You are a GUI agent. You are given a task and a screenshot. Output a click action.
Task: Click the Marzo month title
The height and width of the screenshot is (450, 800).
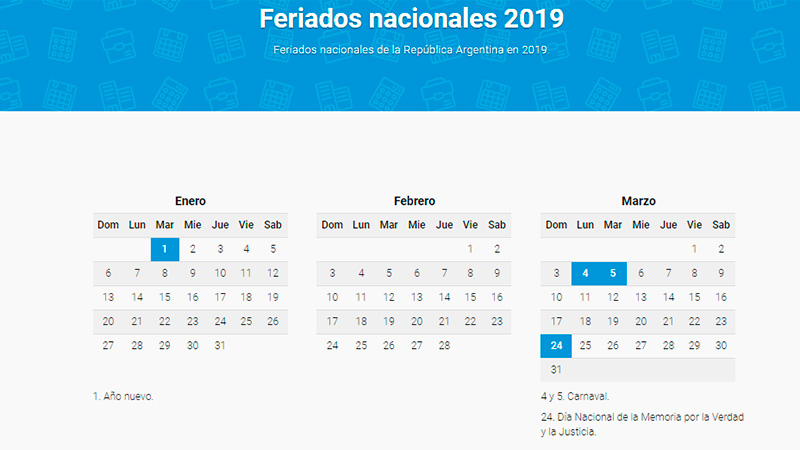638,201
